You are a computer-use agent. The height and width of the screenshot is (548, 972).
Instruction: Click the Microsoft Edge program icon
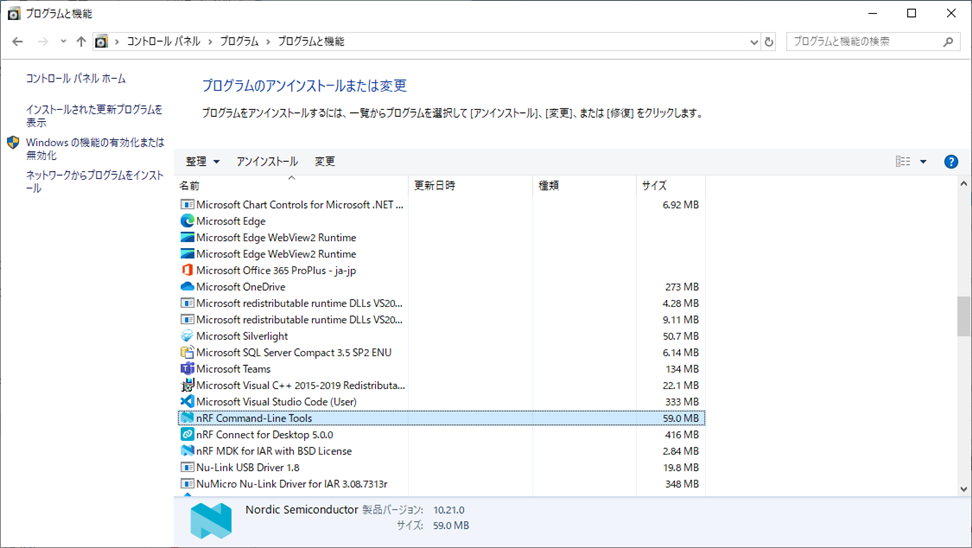pos(187,221)
